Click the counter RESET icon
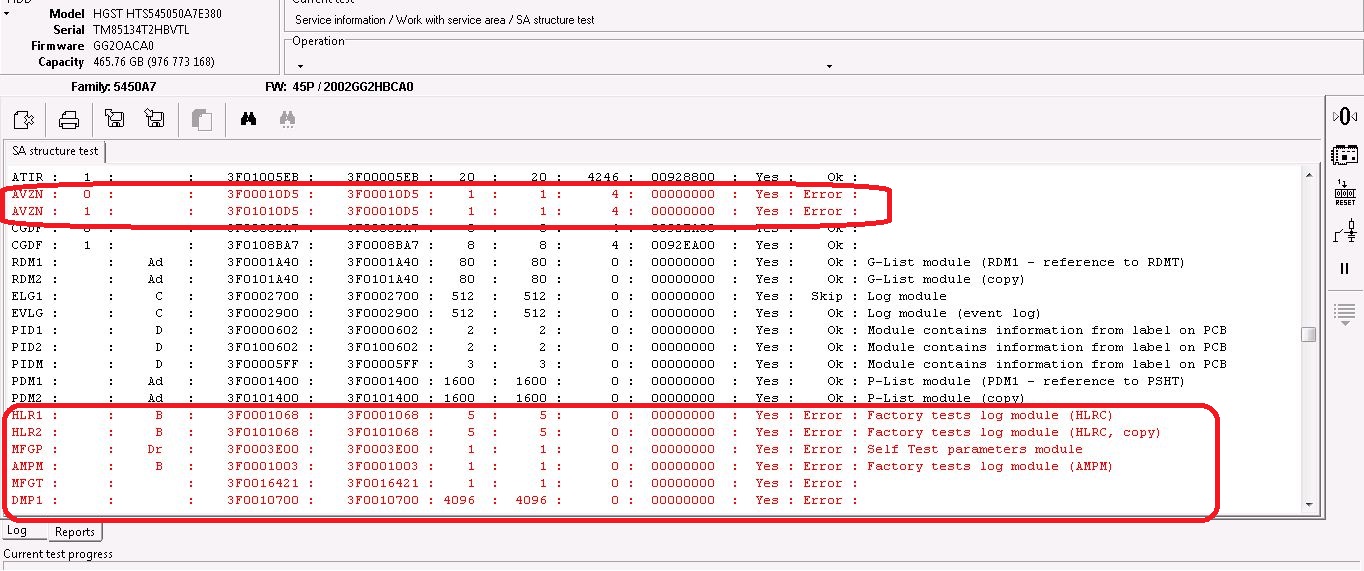 (x=1345, y=192)
